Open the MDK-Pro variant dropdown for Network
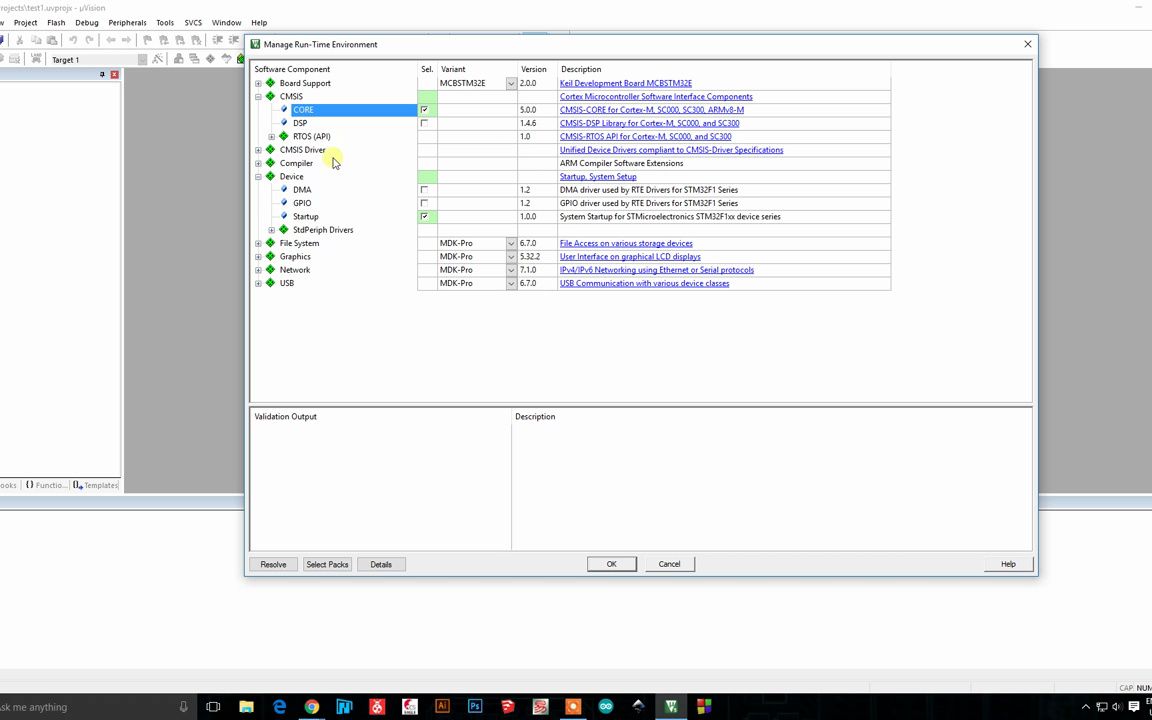The image size is (1152, 720). (x=511, y=270)
